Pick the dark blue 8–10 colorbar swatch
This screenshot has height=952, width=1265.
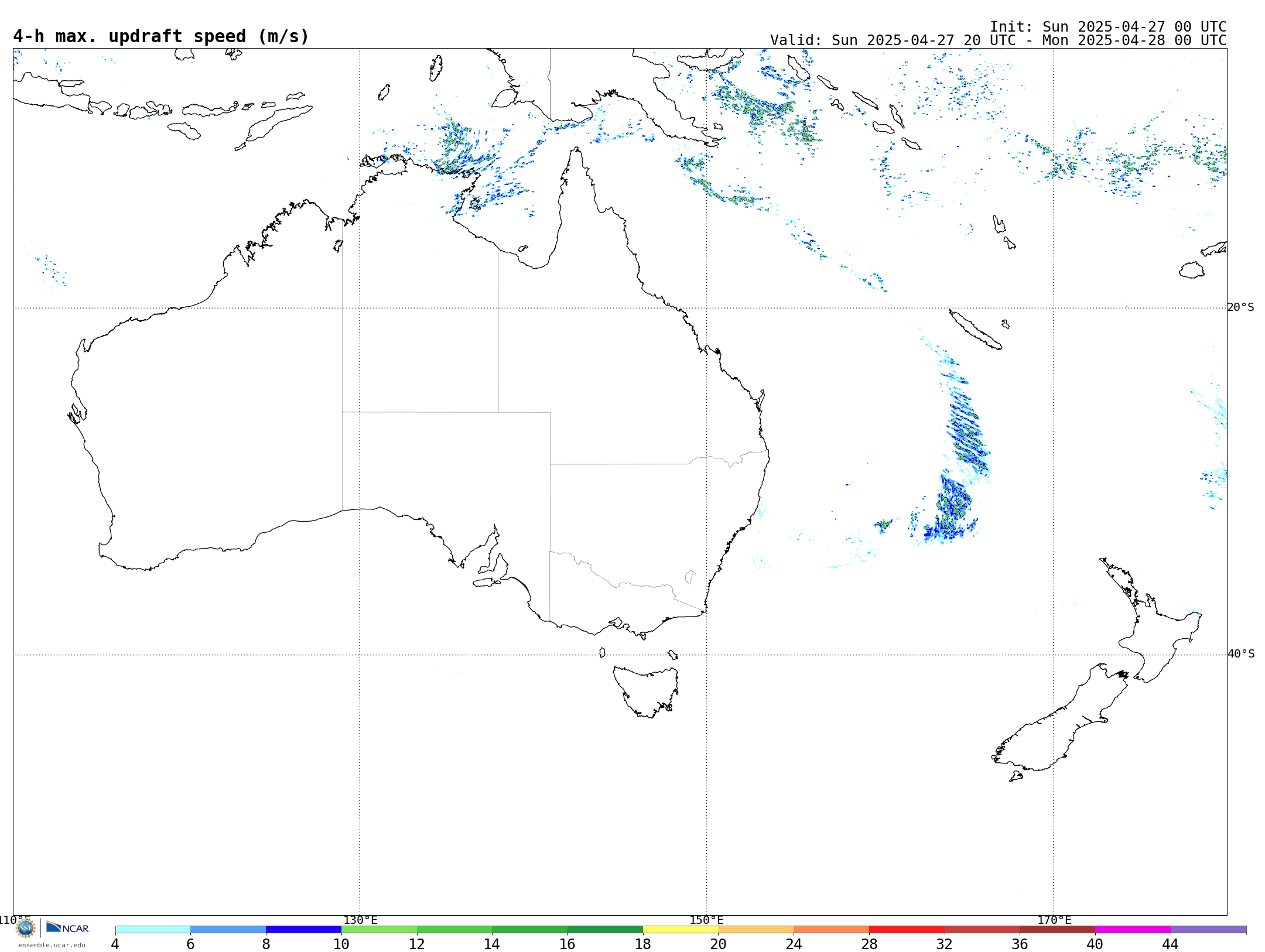pyautogui.click(x=304, y=930)
